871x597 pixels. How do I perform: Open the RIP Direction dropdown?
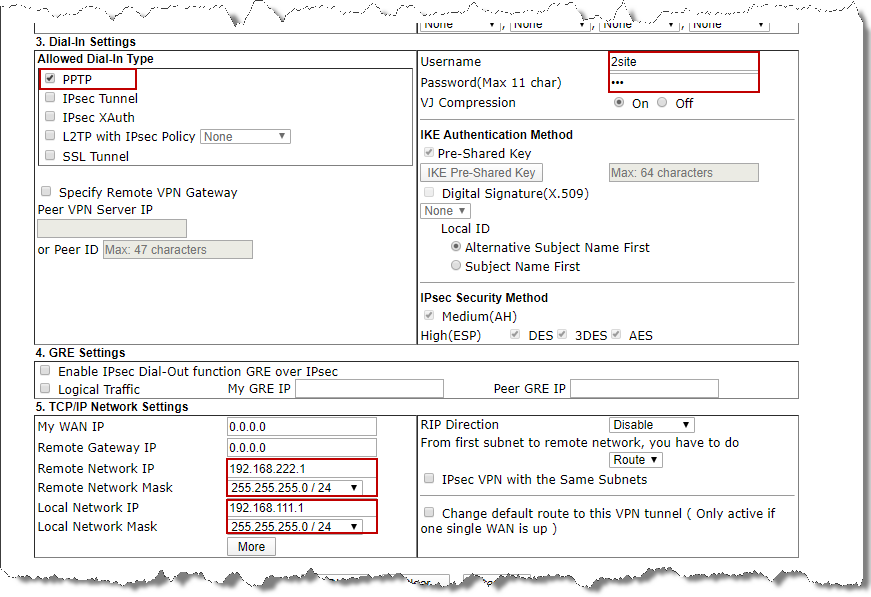click(x=651, y=425)
